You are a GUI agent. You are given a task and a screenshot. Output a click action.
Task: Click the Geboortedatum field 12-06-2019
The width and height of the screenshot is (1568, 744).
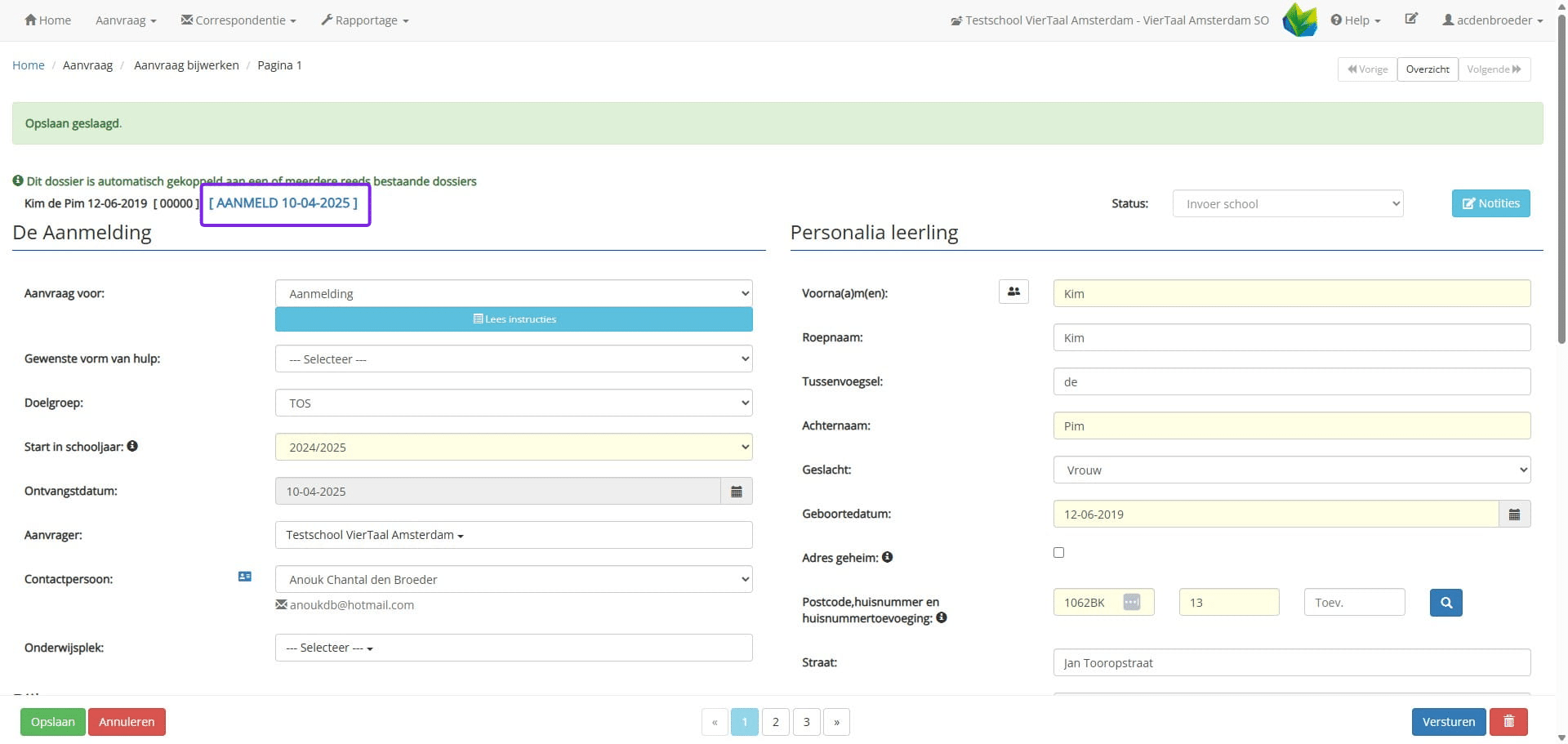coord(1276,514)
